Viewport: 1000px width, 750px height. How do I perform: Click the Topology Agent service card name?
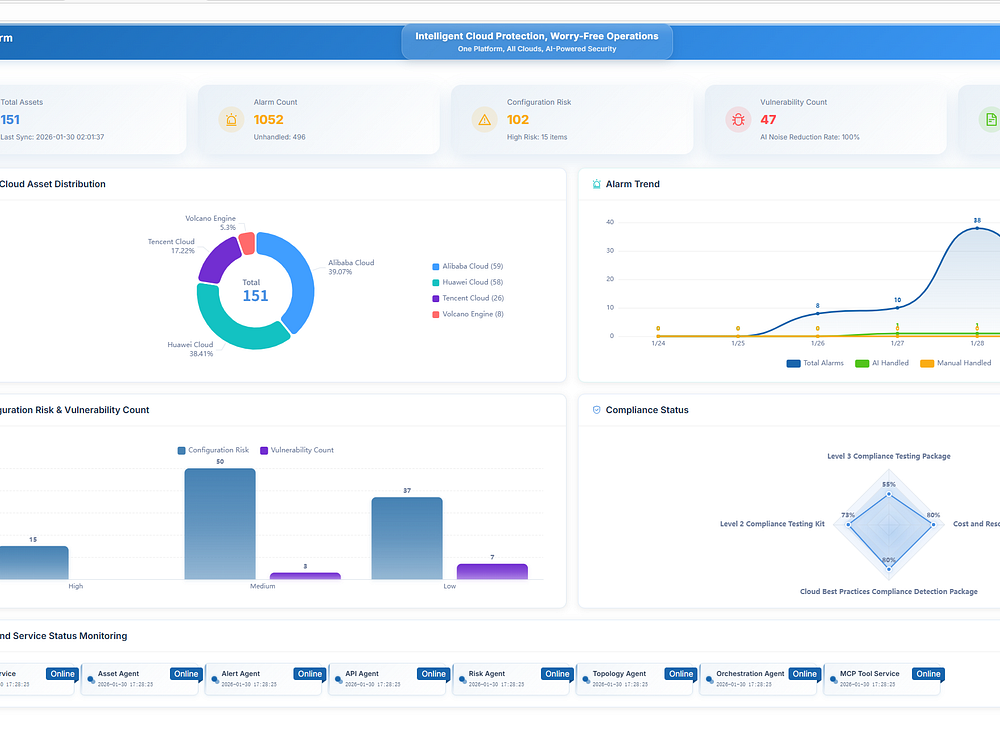[x=619, y=673]
